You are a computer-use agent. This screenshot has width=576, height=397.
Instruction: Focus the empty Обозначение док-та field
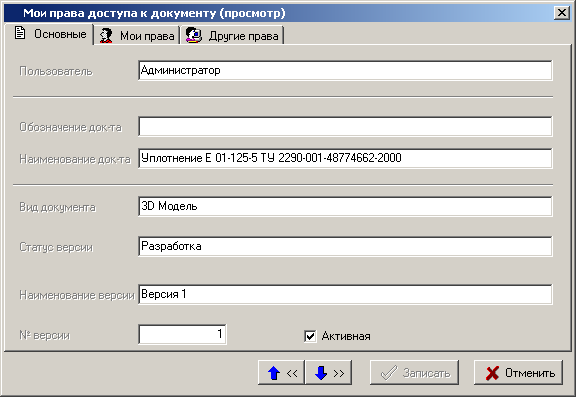point(345,126)
